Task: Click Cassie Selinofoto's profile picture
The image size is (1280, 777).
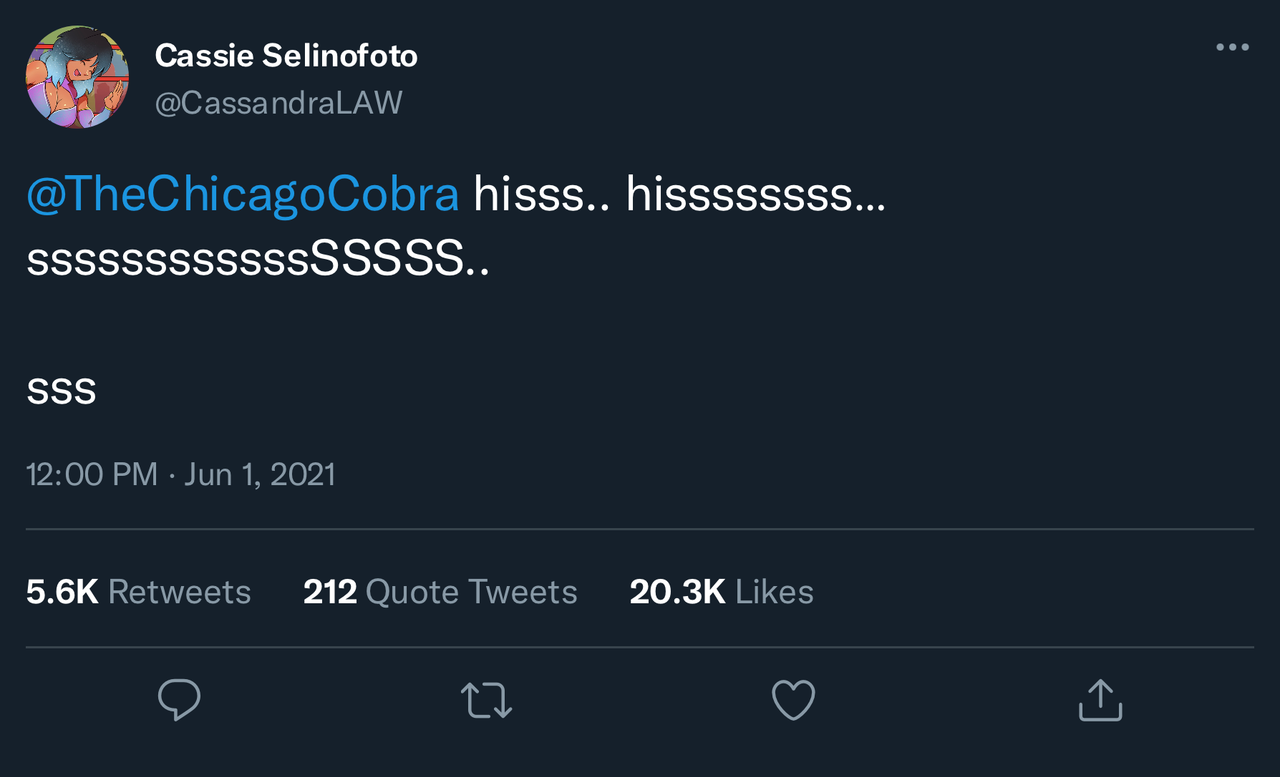Action: pyautogui.click(x=77, y=77)
